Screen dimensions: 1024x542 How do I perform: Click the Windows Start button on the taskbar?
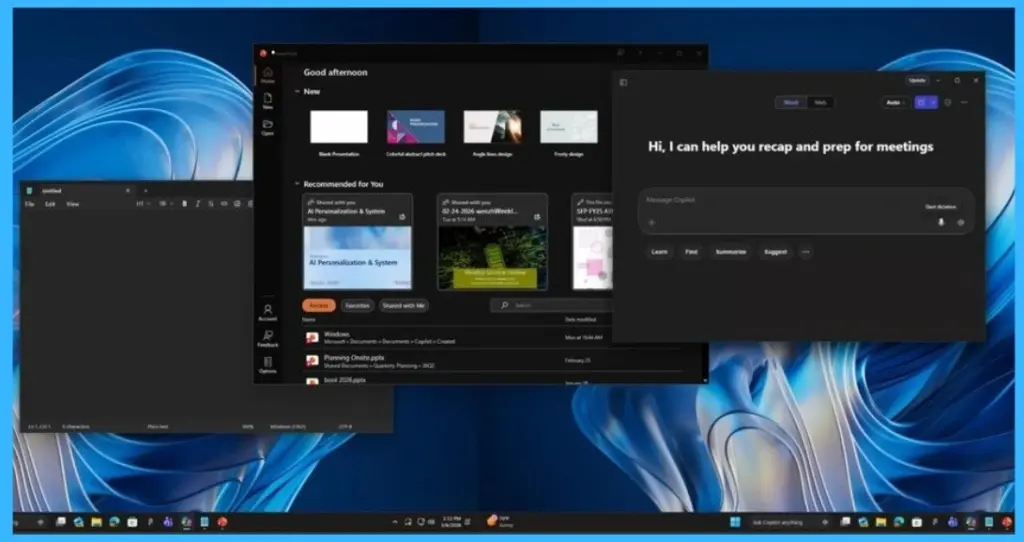click(x=735, y=522)
